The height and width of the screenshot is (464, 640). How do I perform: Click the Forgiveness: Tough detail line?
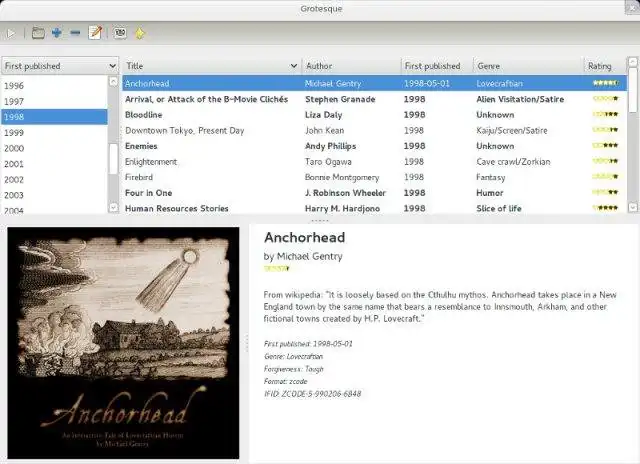[x=293, y=369]
